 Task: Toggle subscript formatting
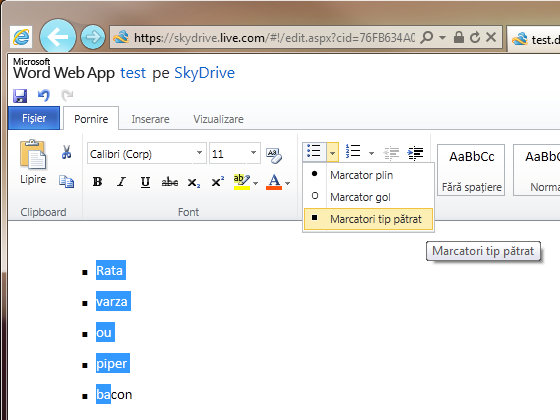(x=194, y=182)
